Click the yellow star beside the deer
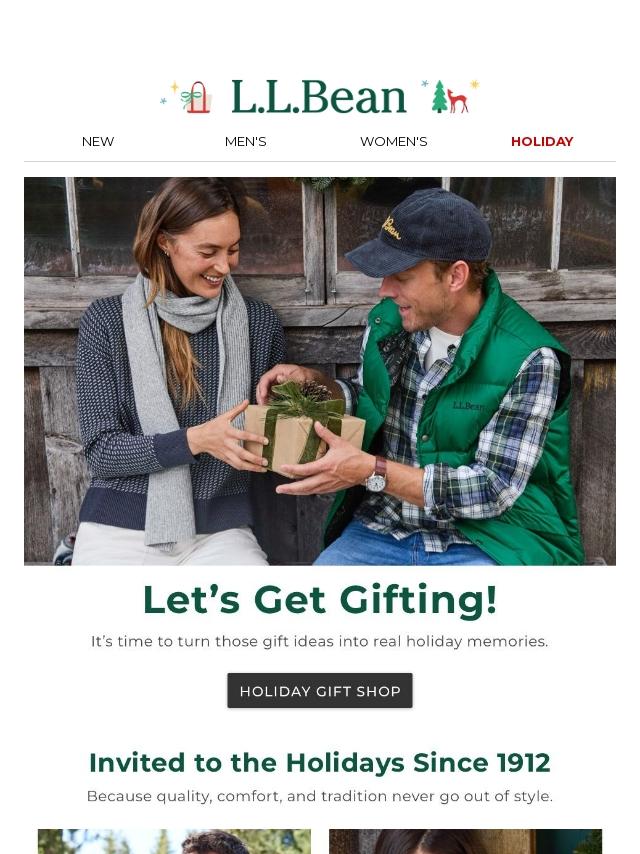This screenshot has width=640, height=854. pos(474,84)
